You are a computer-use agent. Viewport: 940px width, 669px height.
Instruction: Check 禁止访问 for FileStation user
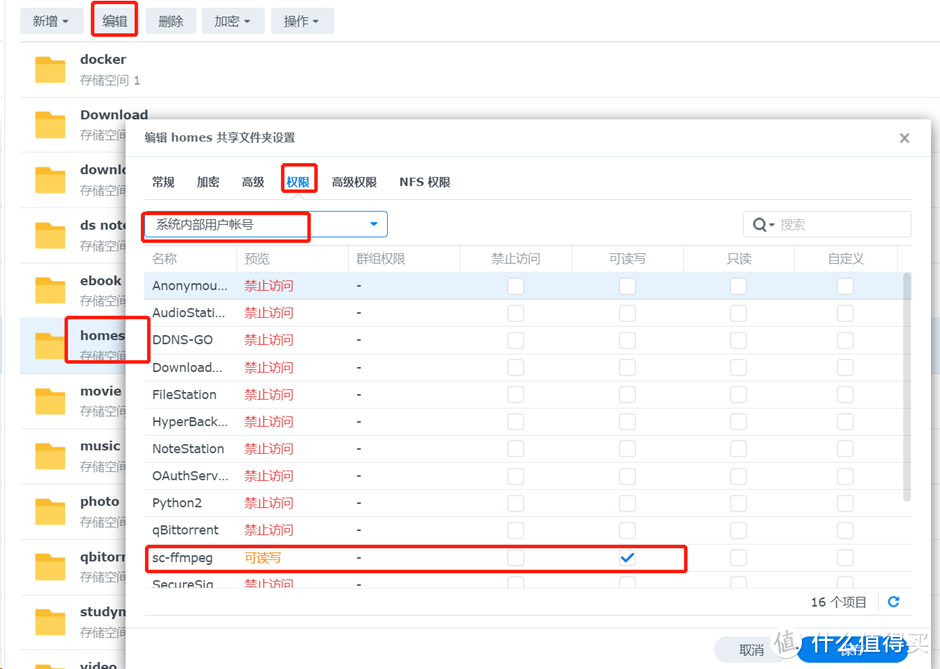516,394
